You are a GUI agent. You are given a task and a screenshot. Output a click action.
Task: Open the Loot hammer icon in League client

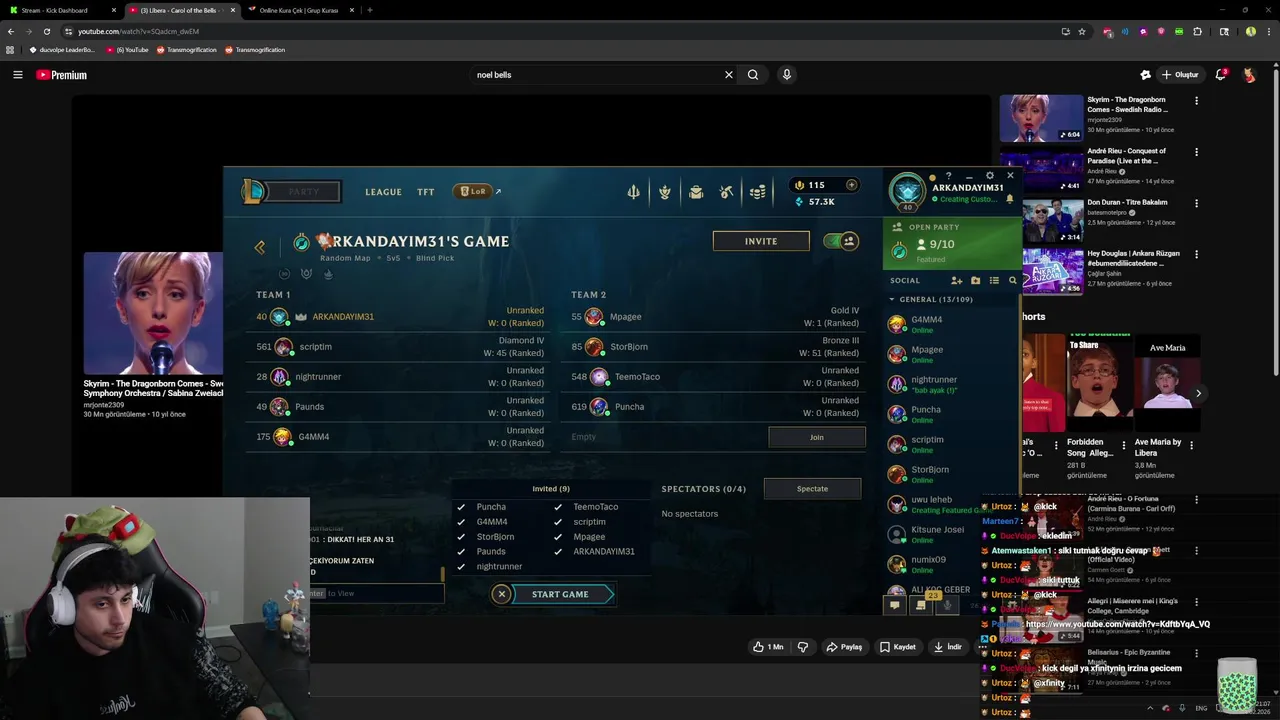click(x=727, y=192)
